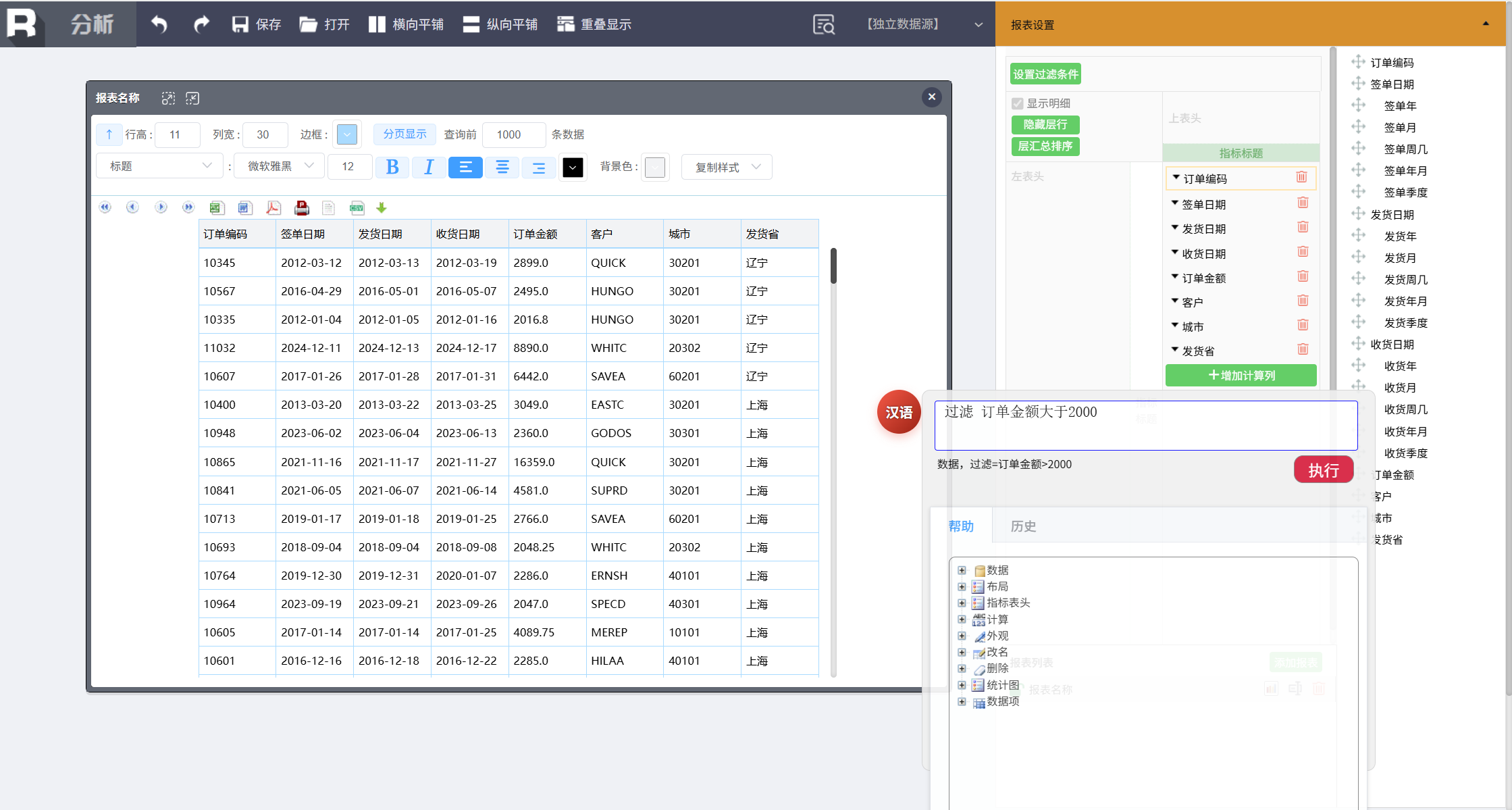Open the black font color swatch
The width and height of the screenshot is (1512, 810).
(x=573, y=167)
